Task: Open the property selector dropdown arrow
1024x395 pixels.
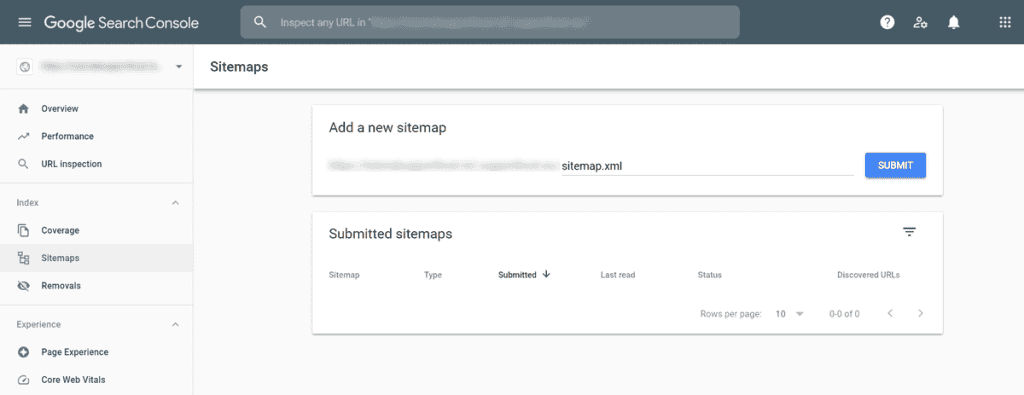Action: point(179,67)
